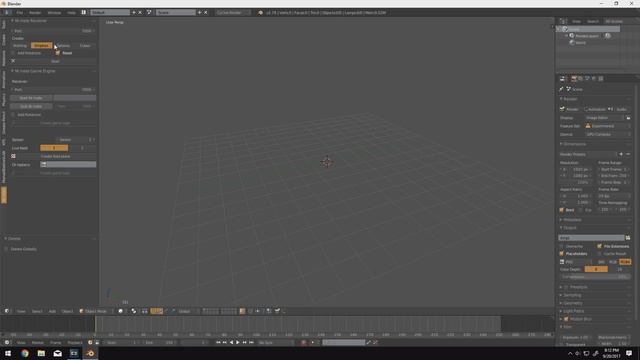Screen dimensions: 640x360
Task: Toggle the Motion Blur checkbox
Action: pyautogui.click(x=566, y=319)
